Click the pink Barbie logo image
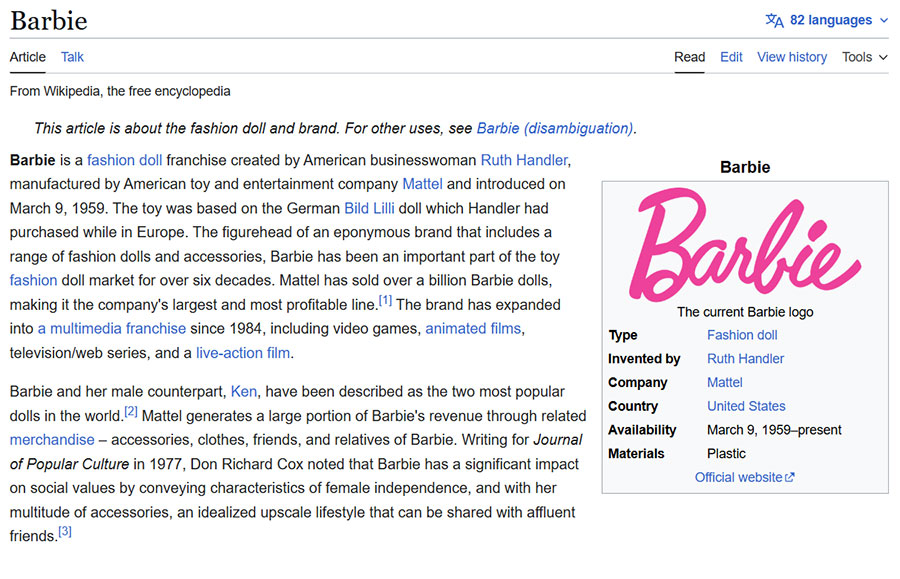This screenshot has width=900, height=579. coord(745,245)
